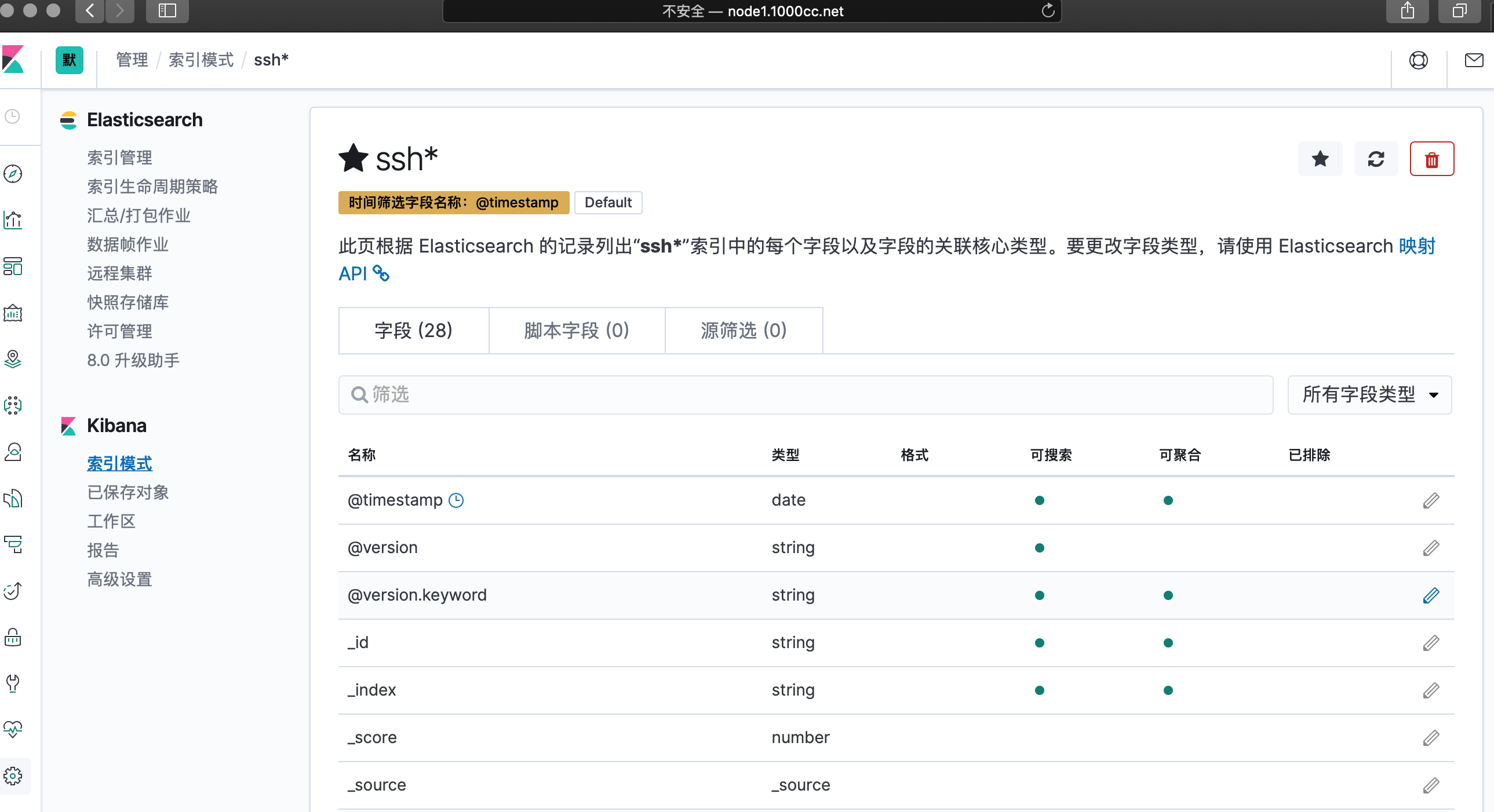Click the 筛选 field filter search box
Screen dimensions: 1494x812
click(805, 394)
